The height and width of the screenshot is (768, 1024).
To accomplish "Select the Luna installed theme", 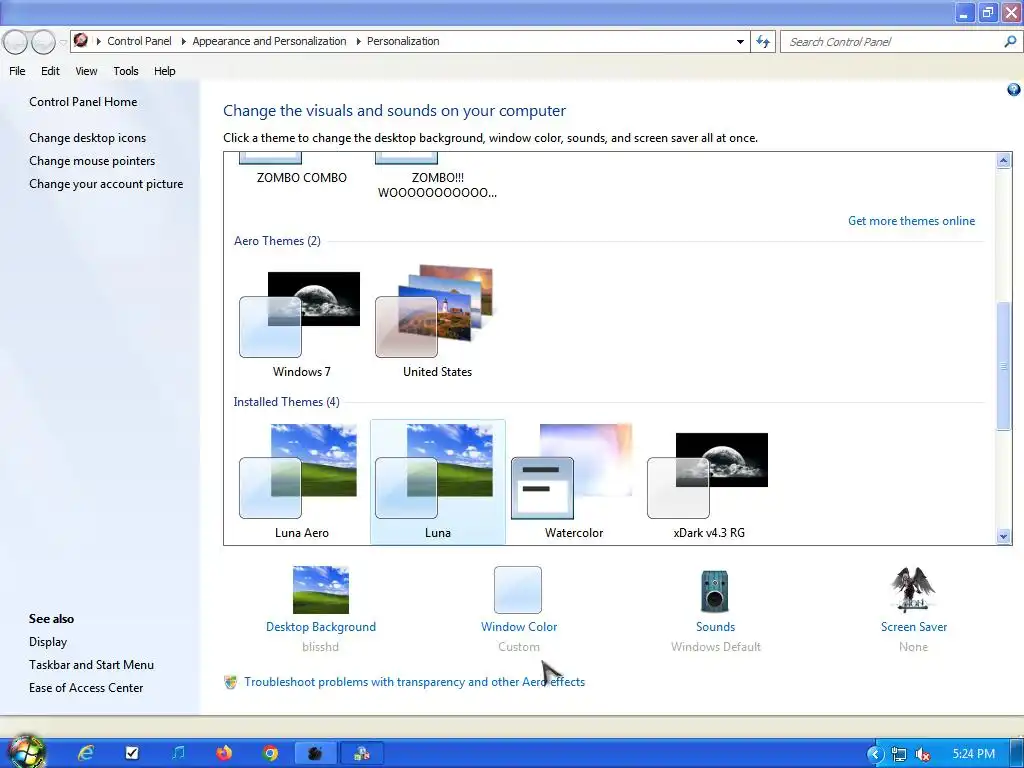I will coord(438,482).
